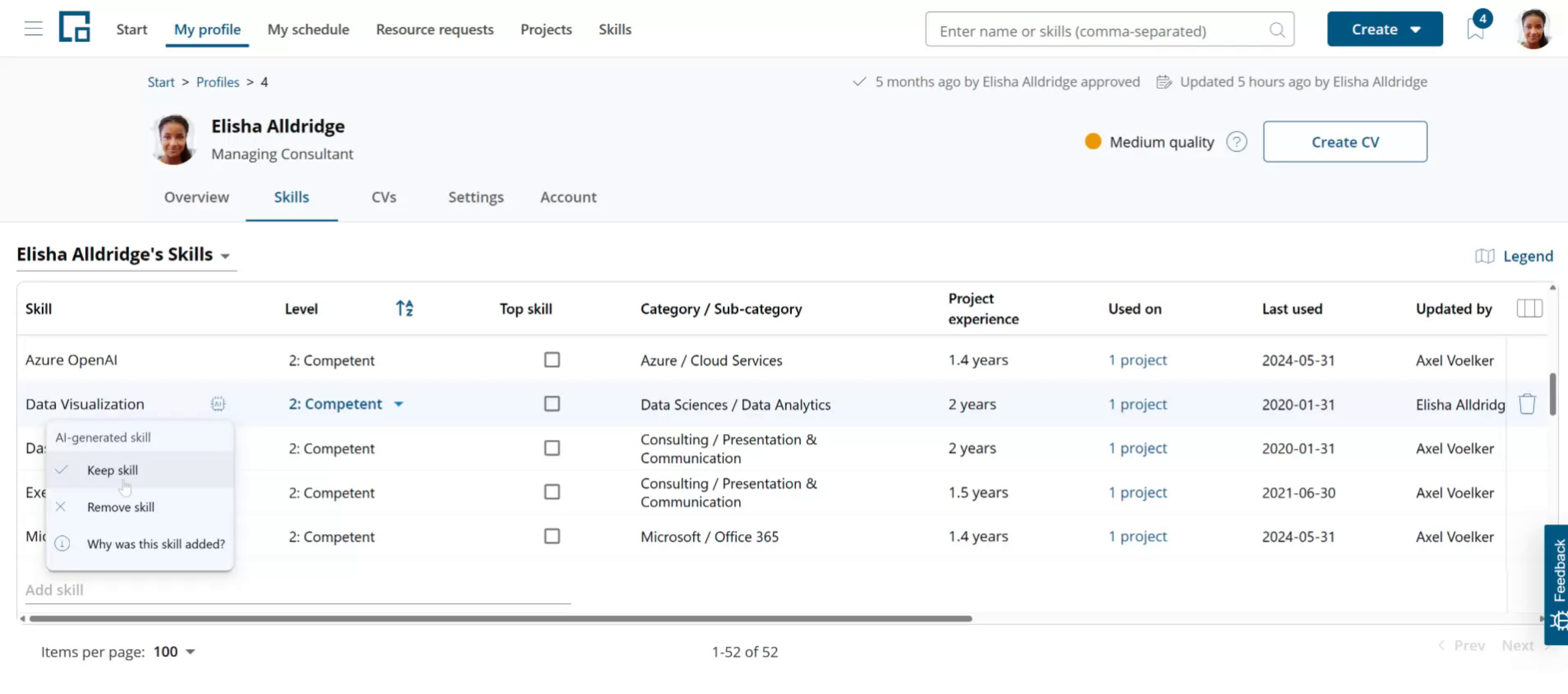
Task: Open the user avatar menu in the header
Action: pos(1533,28)
